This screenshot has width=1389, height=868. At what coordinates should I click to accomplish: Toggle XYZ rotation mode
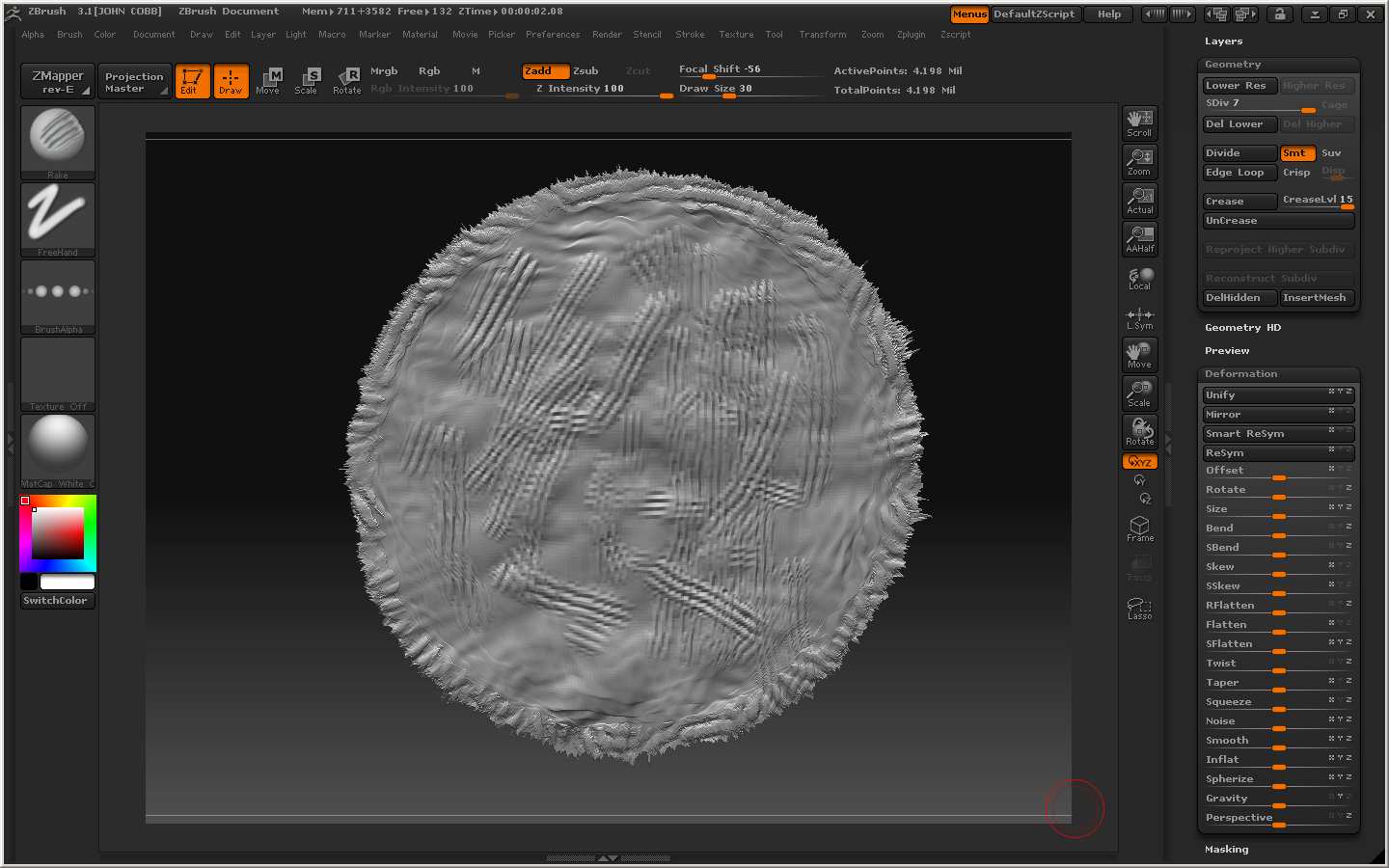[1139, 462]
